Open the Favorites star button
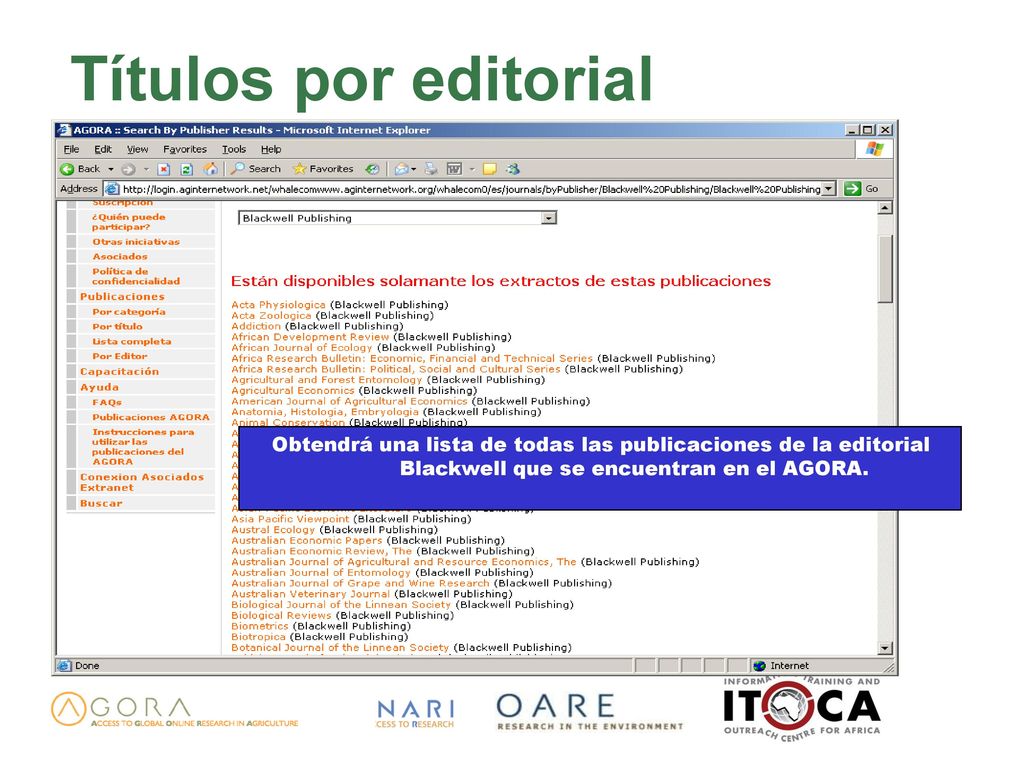 click(323, 169)
